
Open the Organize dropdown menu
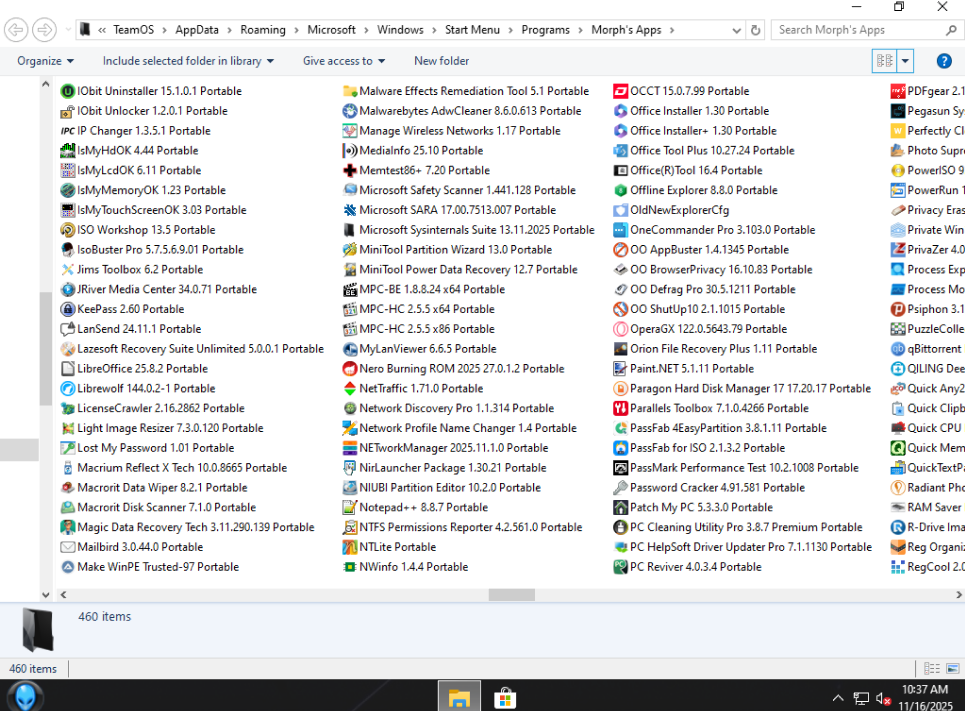click(x=46, y=61)
